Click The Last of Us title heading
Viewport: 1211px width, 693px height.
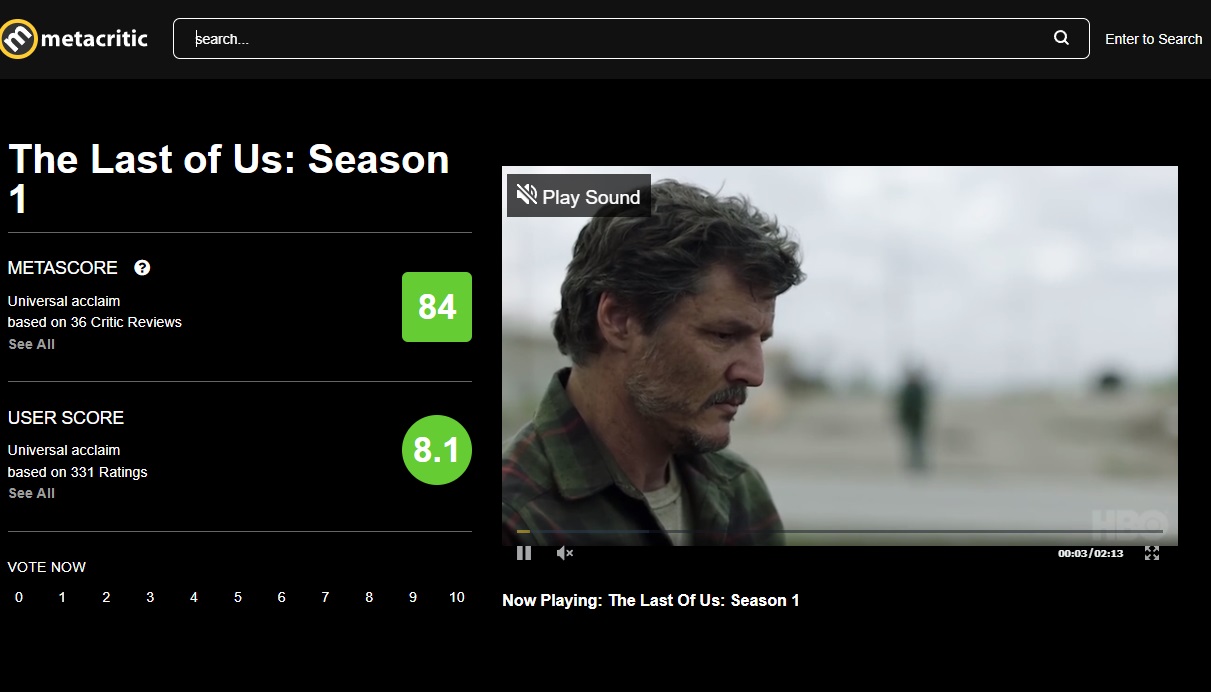pyautogui.click(x=229, y=180)
